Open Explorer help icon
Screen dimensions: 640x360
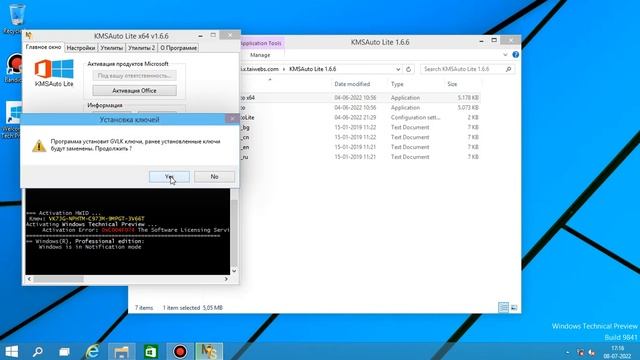[x=516, y=55]
